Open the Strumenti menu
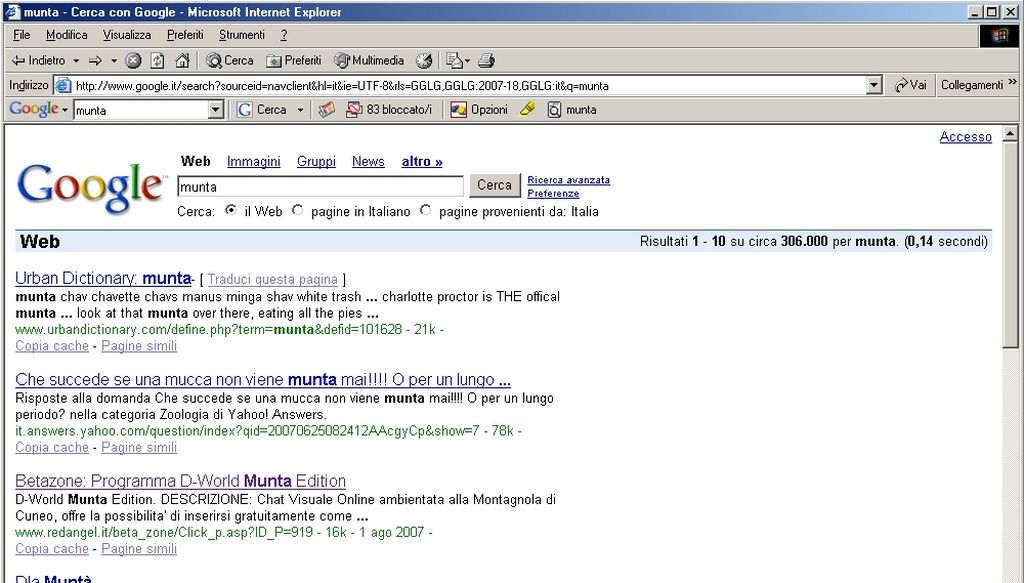The height and width of the screenshot is (583, 1024). [x=242, y=35]
